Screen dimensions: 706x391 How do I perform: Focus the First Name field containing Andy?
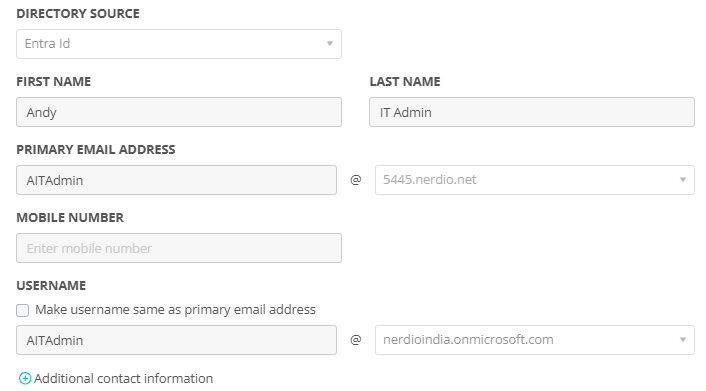pos(179,112)
